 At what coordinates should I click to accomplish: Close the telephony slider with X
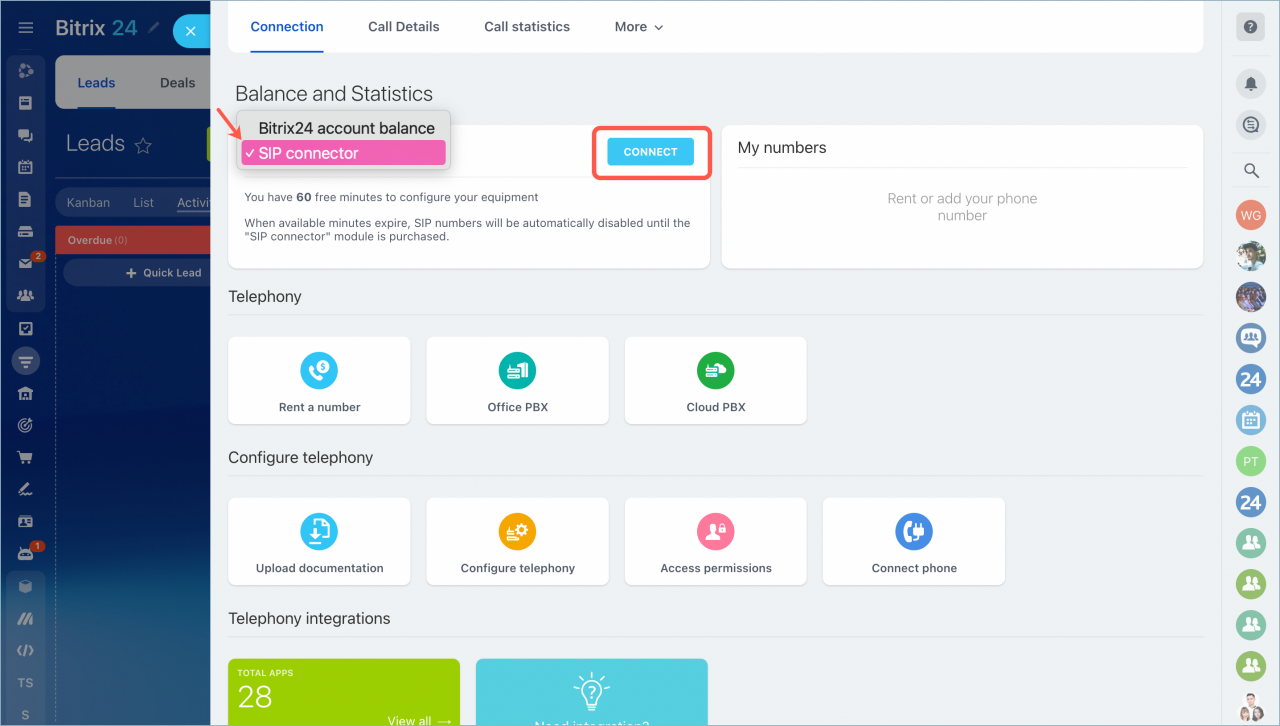click(x=191, y=31)
